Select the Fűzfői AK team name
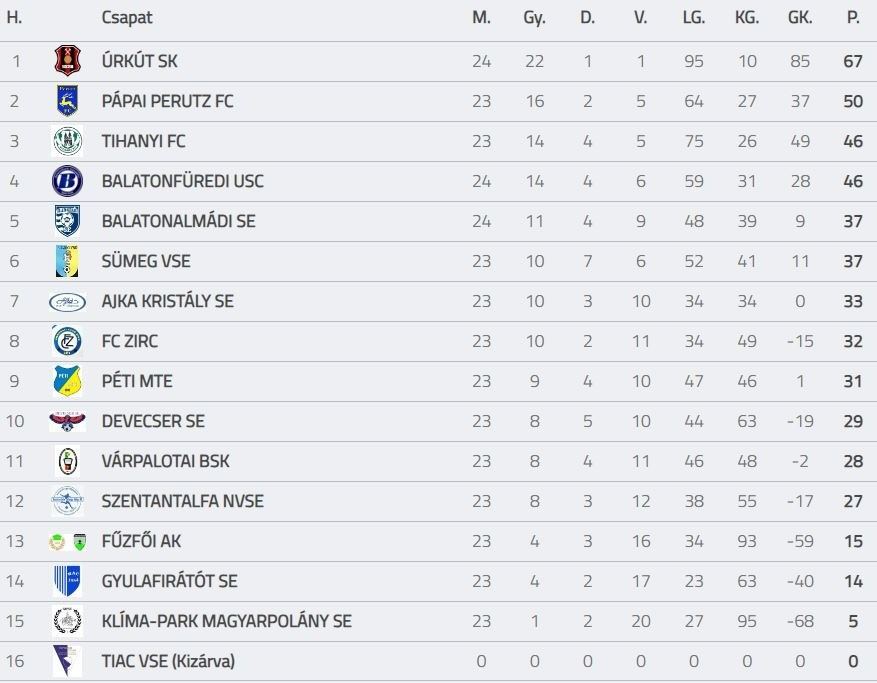The image size is (877, 683). click(x=141, y=541)
